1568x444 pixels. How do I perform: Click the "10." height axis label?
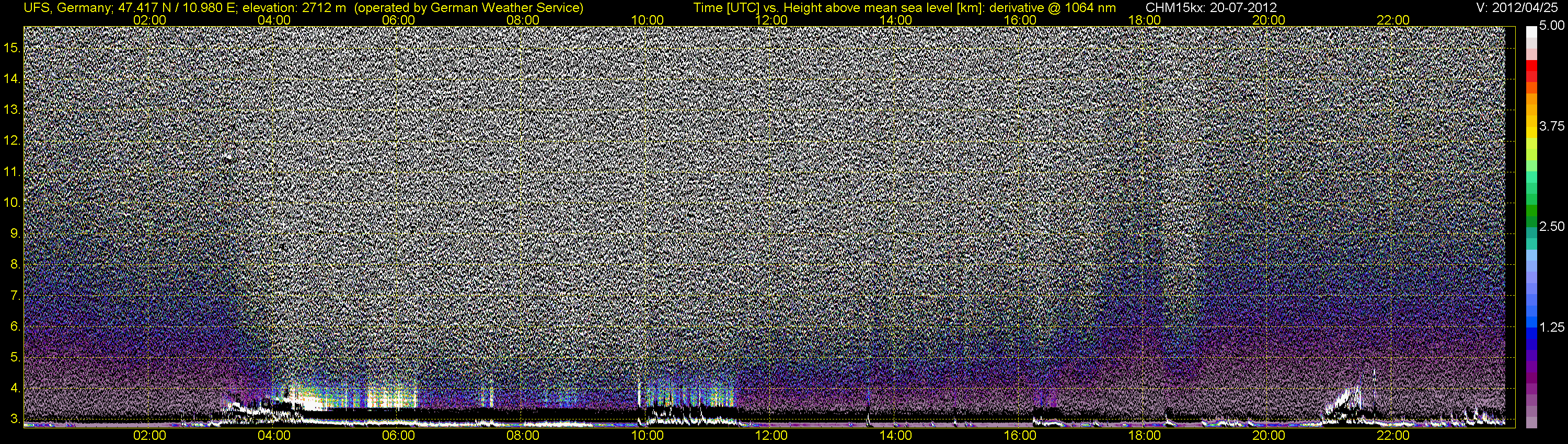click(x=12, y=203)
